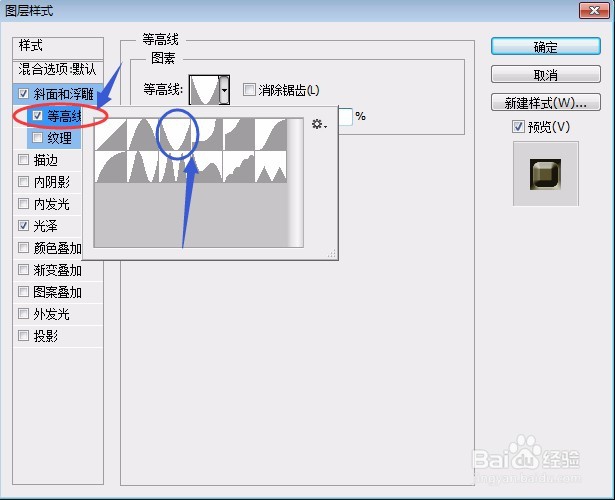Viewport: 615px width, 500px height.
Task: Toggle the 预览(V) checkbox
Action: pyautogui.click(x=518, y=127)
